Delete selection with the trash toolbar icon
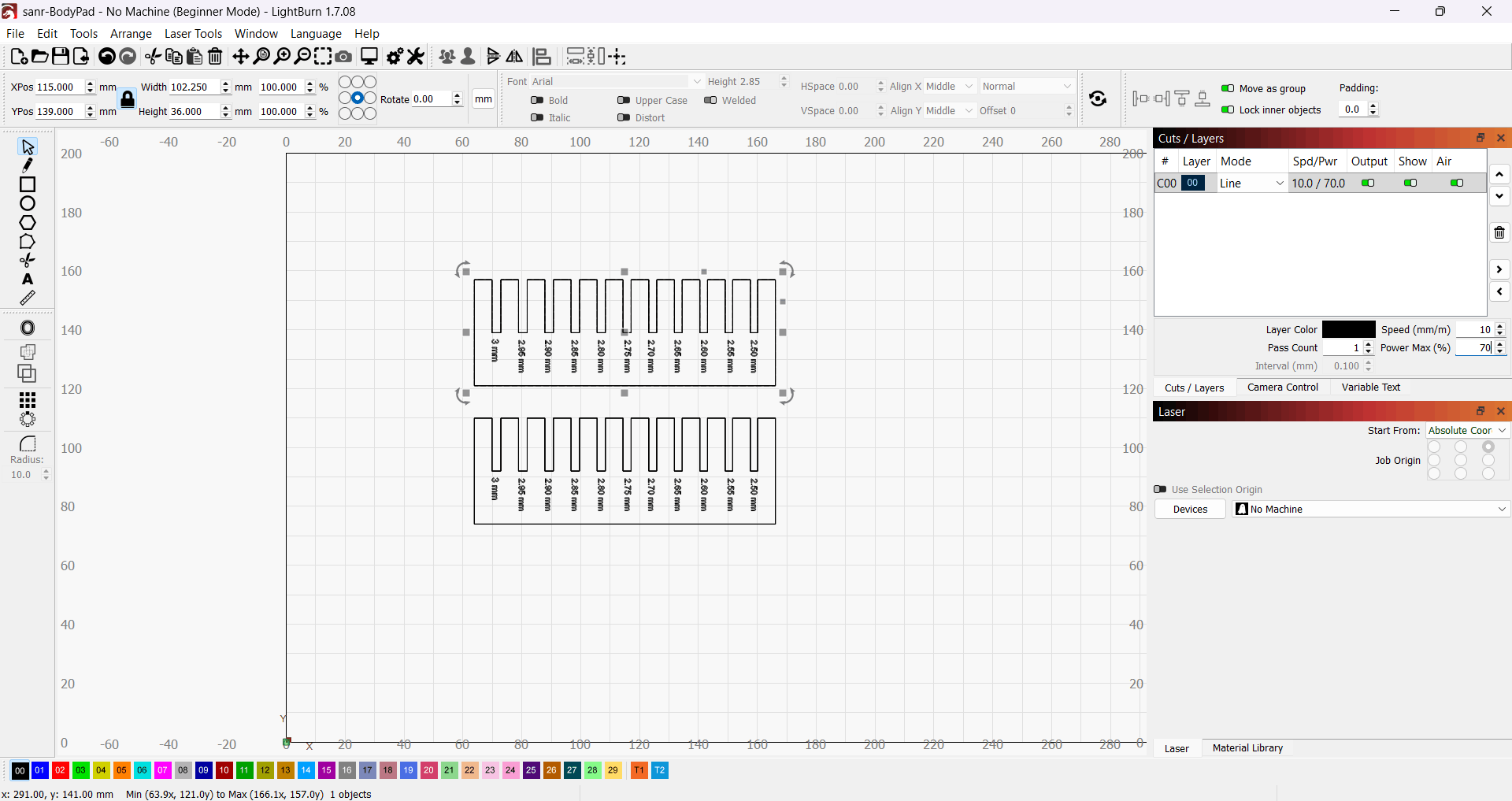This screenshot has height=801, width=1512. [215, 56]
